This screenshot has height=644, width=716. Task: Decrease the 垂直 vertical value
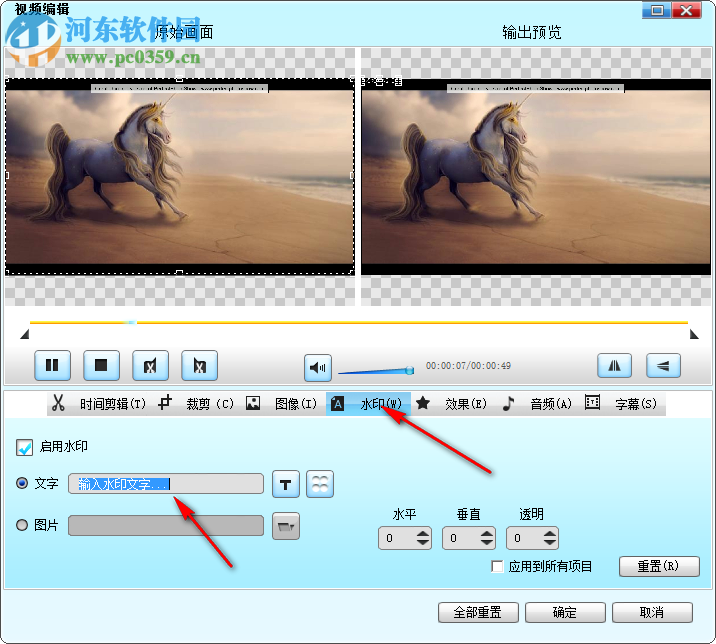pyautogui.click(x=487, y=543)
